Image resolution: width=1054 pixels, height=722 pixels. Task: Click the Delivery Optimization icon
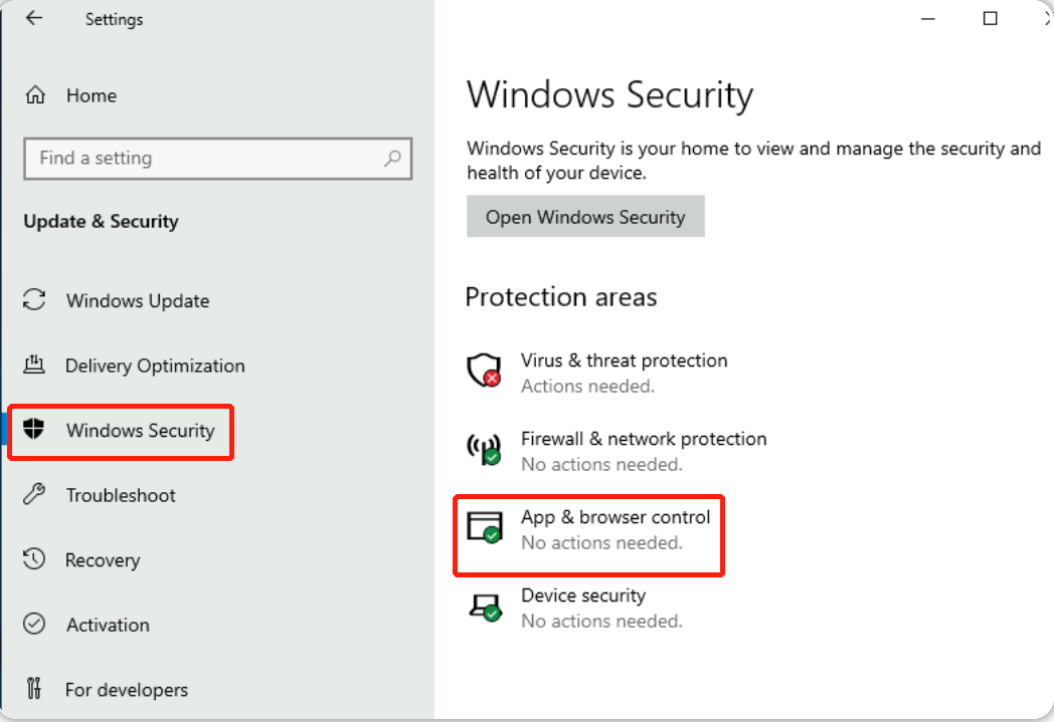point(34,364)
